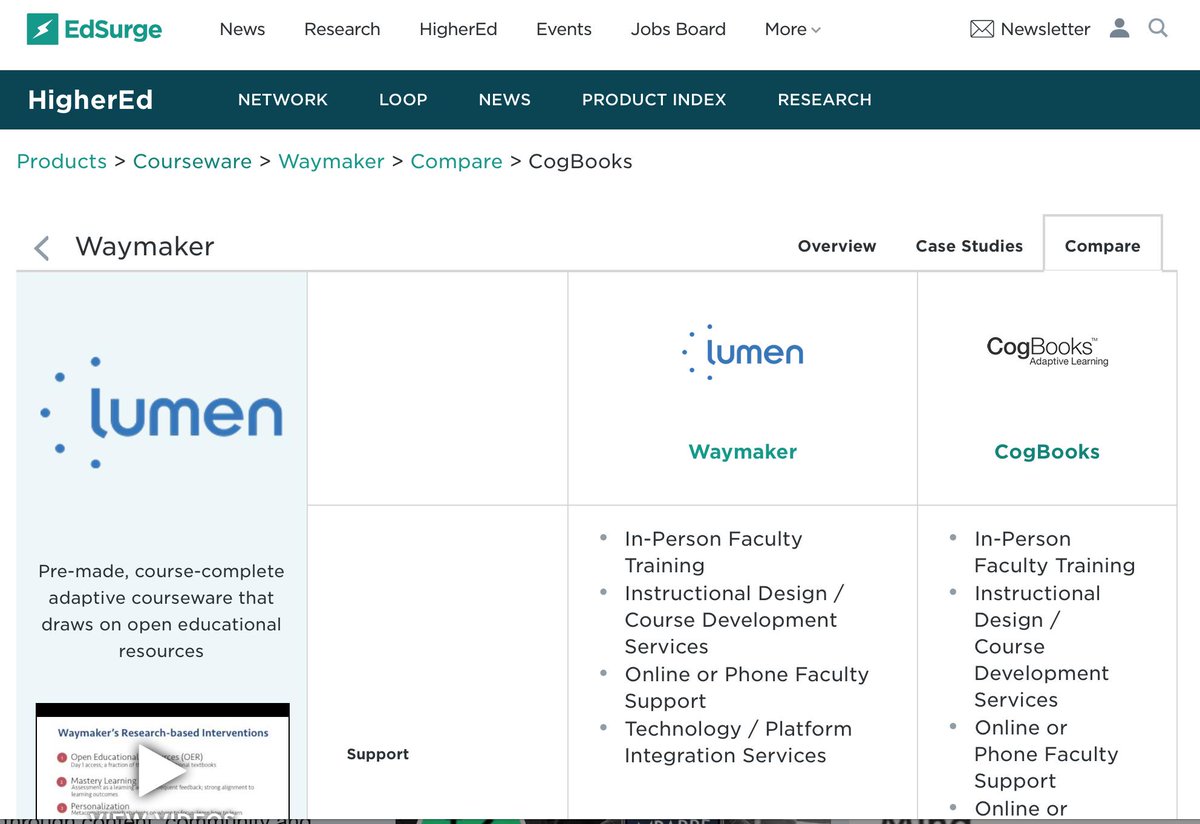
Task: Click In-Person Faculty Training in CogBooks column
Action: (x=1054, y=552)
